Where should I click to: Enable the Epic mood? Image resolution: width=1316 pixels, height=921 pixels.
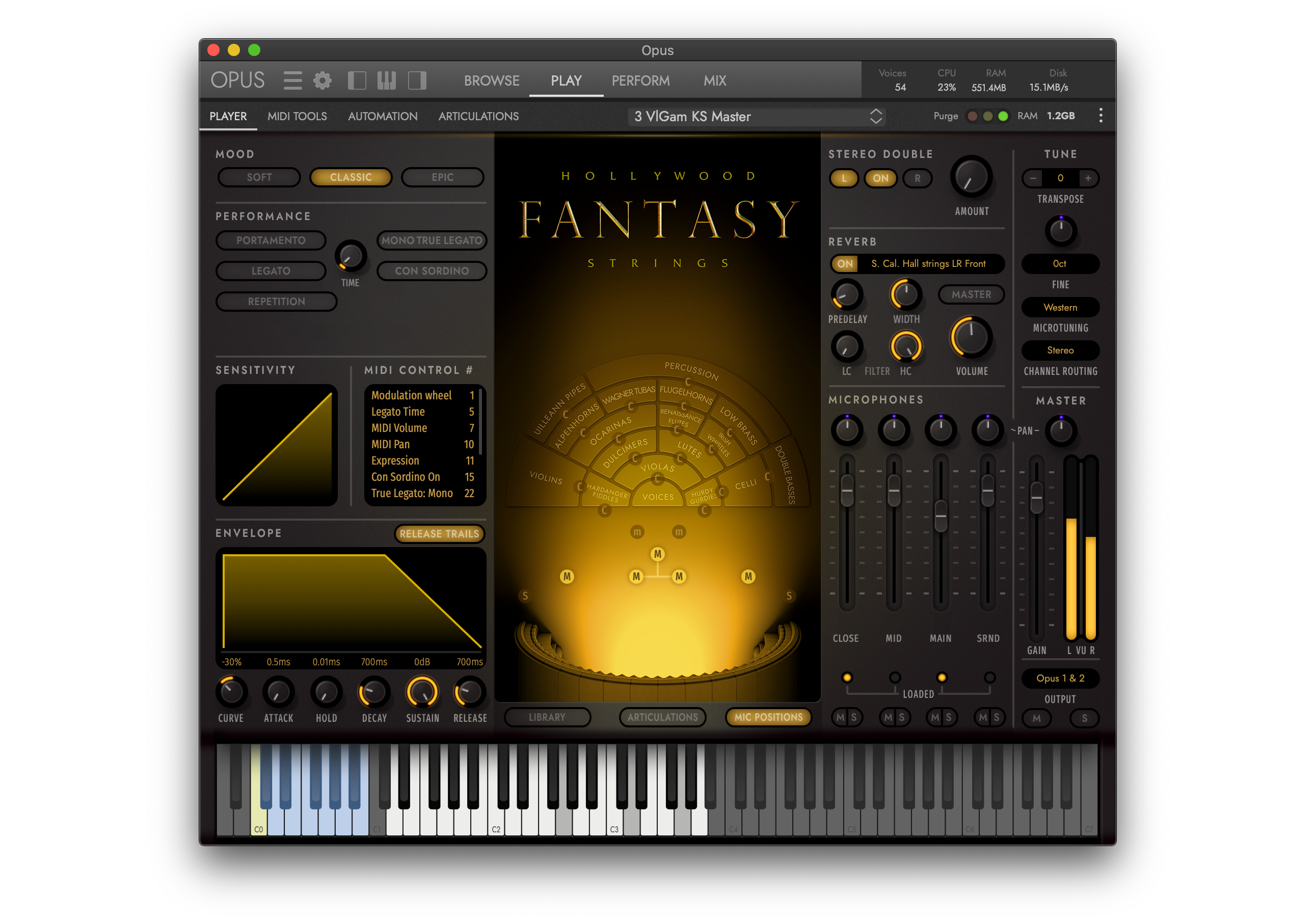(x=442, y=177)
